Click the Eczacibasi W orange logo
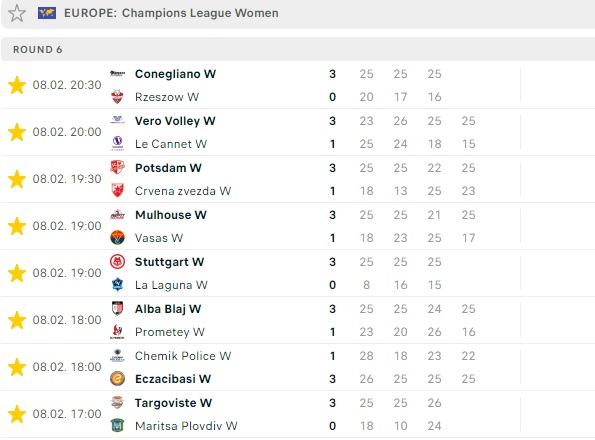This screenshot has width=595, height=440. [x=117, y=379]
